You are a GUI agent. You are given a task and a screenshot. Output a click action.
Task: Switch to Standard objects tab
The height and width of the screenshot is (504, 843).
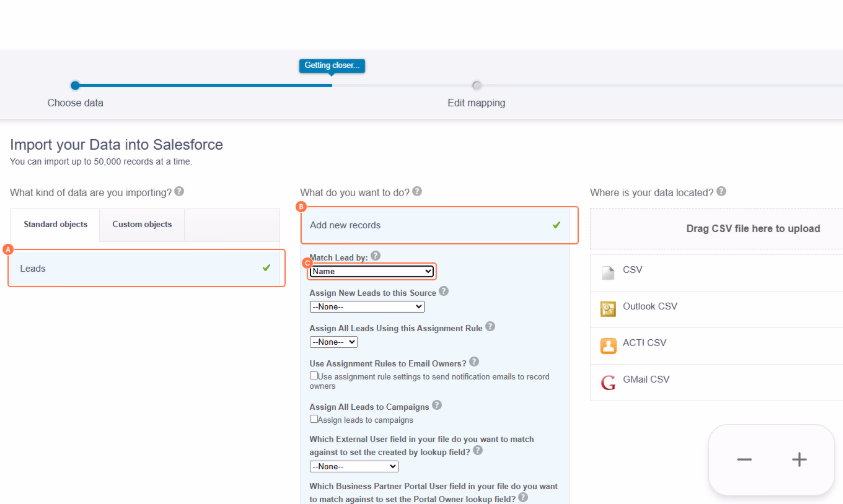point(55,224)
